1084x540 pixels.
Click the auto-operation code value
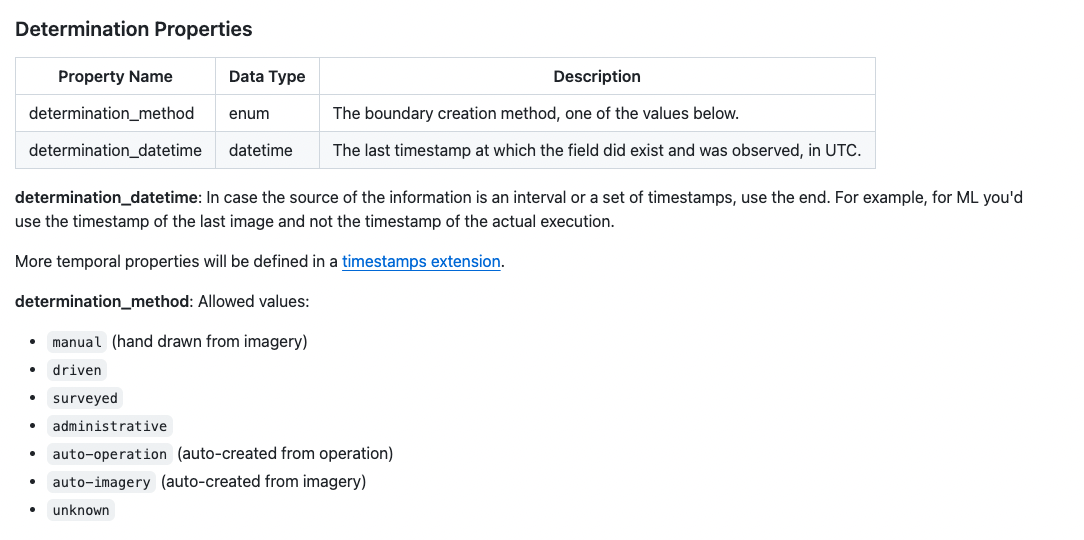[110, 454]
